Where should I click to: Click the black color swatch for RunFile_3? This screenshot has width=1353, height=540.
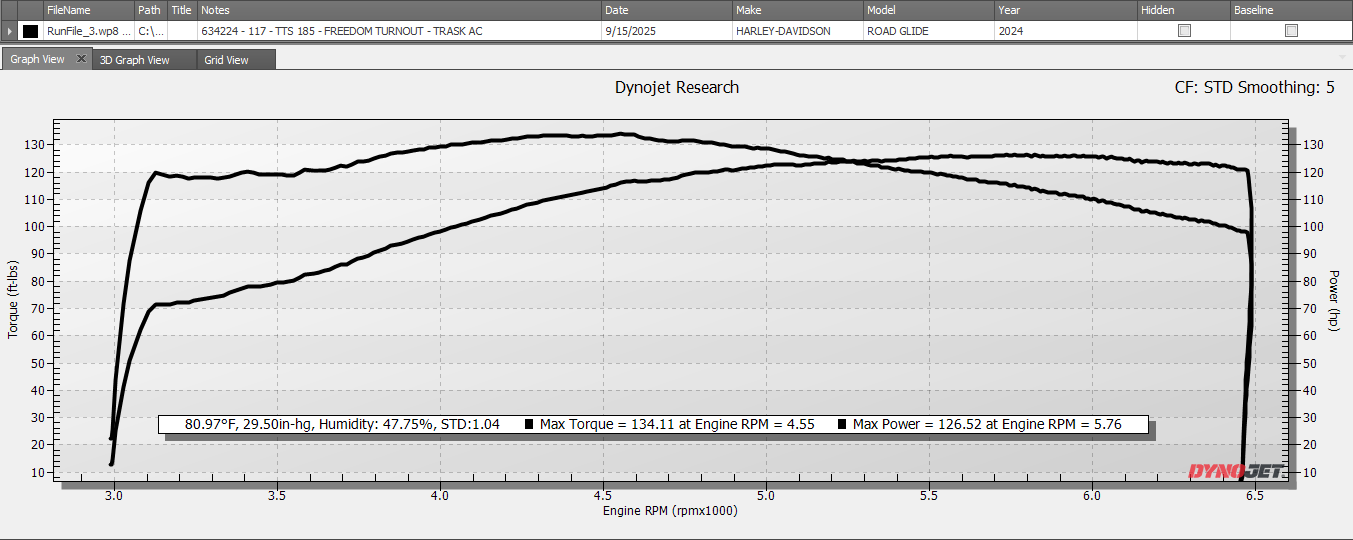[30, 31]
